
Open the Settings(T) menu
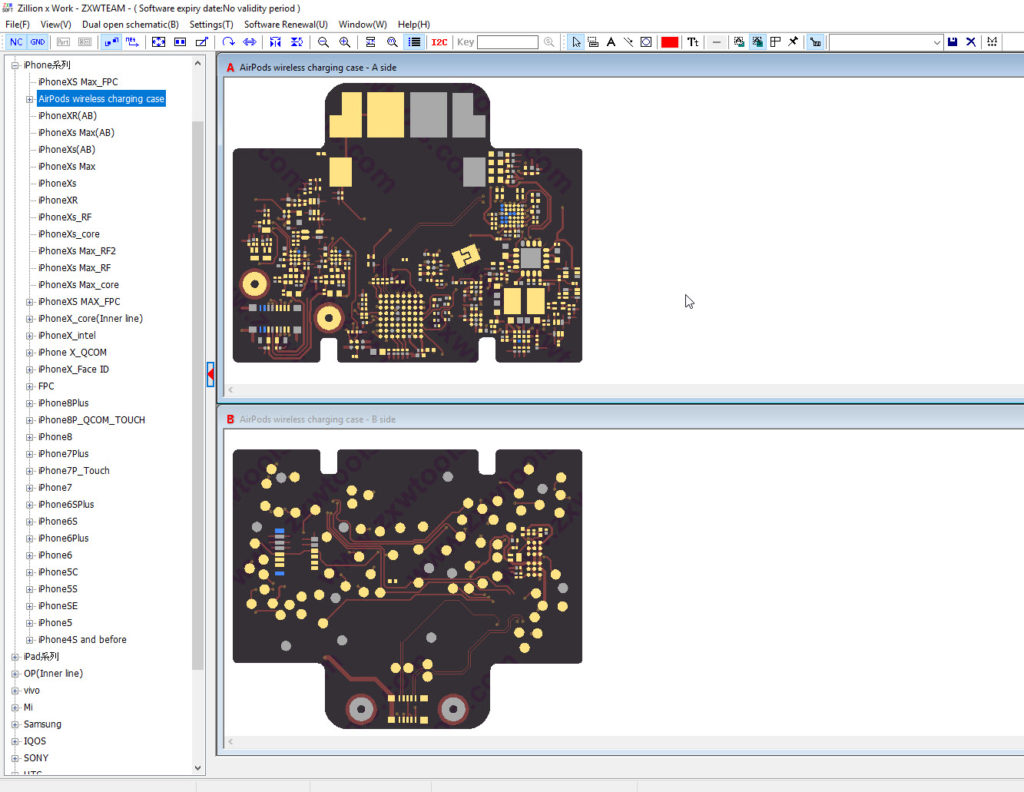click(x=211, y=24)
